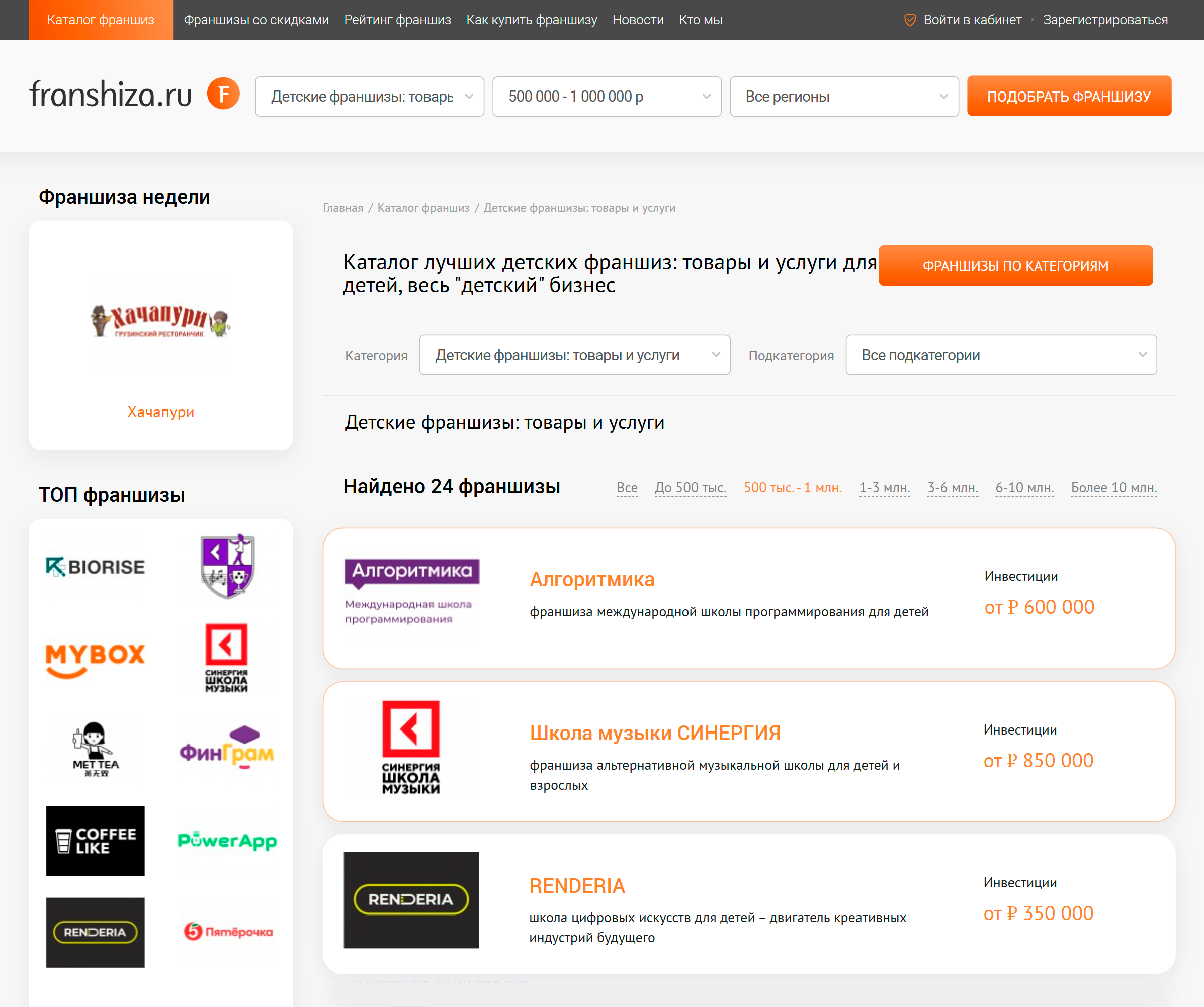Click the shield icon beside Войти в кабинет

(x=910, y=20)
